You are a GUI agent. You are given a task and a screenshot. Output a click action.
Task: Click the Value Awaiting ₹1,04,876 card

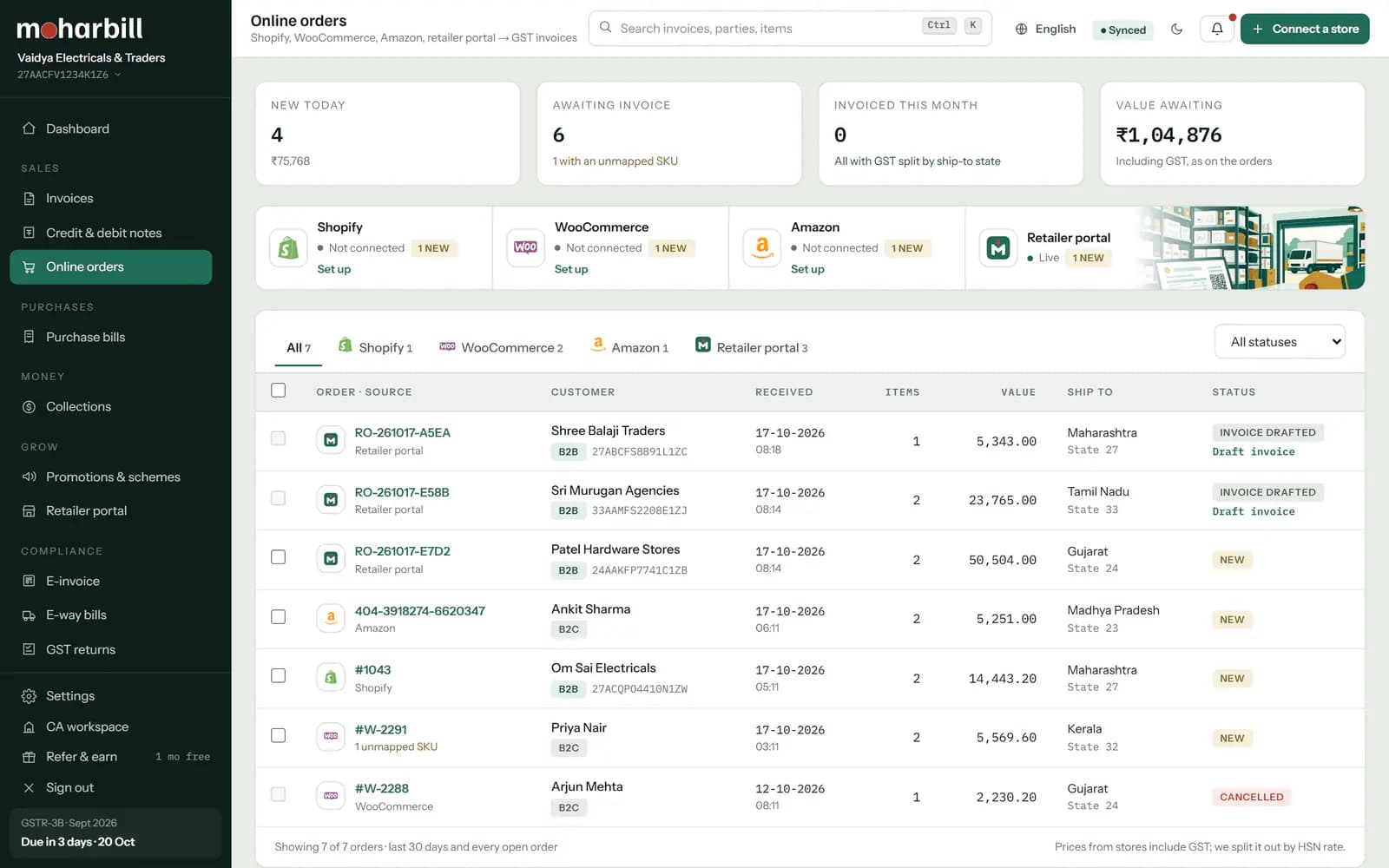1233,133
